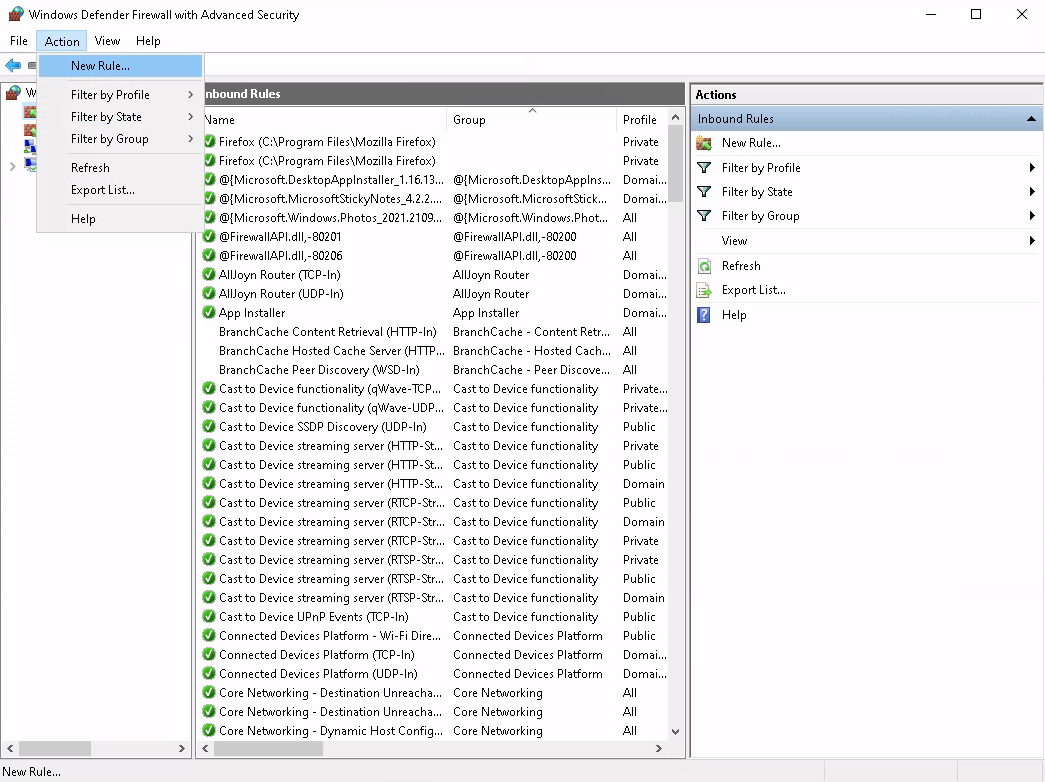Image resolution: width=1045 pixels, height=782 pixels.
Task: Sort rules by Group column header
Action: [x=531, y=120]
